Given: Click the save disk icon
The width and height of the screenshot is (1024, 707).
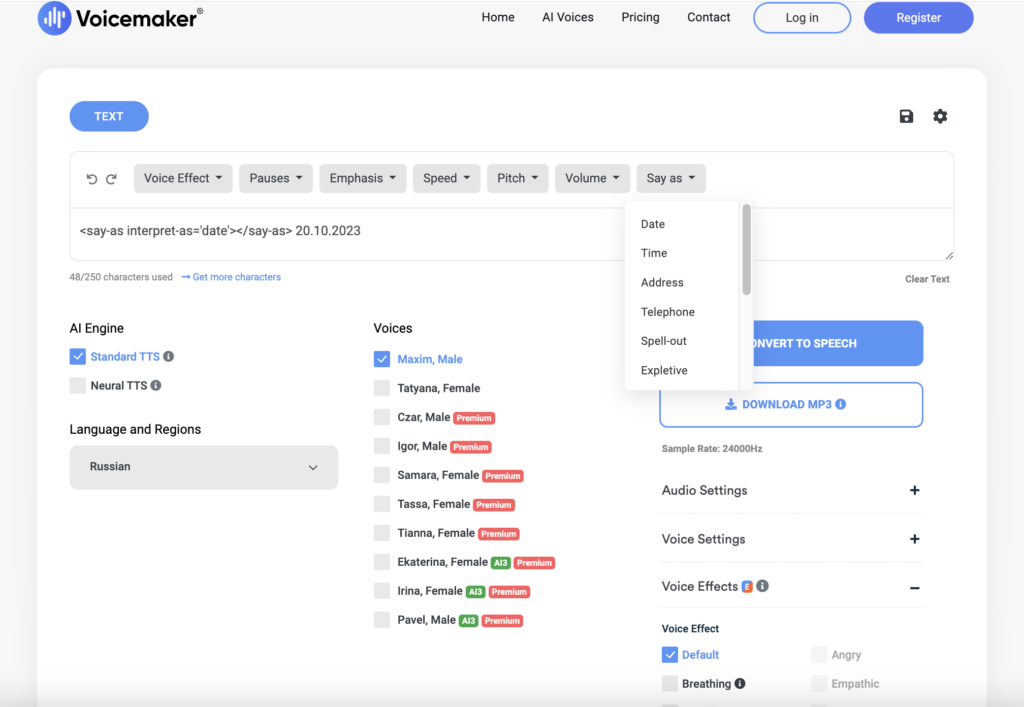Looking at the screenshot, I should [906, 117].
